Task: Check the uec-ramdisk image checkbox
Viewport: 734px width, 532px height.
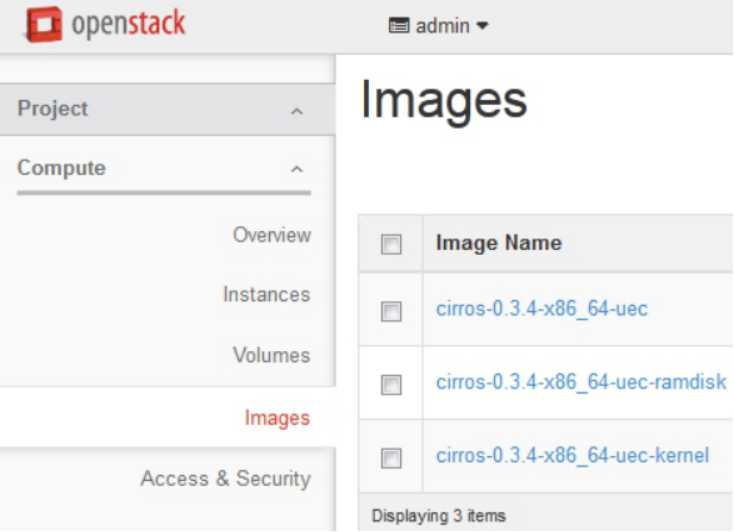Action: 391,384
